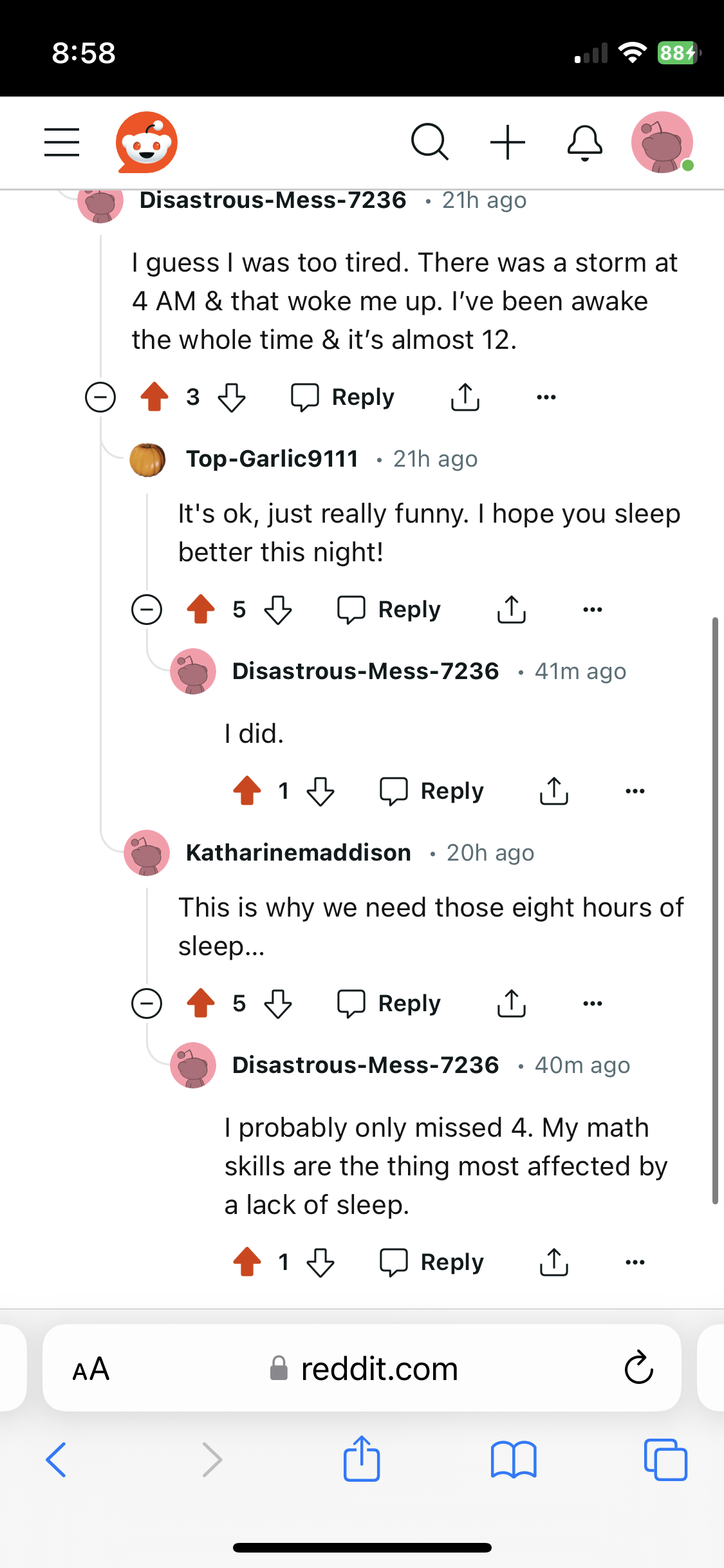Image resolution: width=724 pixels, height=1568 pixels.
Task: Upvote the "I did." comment
Action: point(247,791)
